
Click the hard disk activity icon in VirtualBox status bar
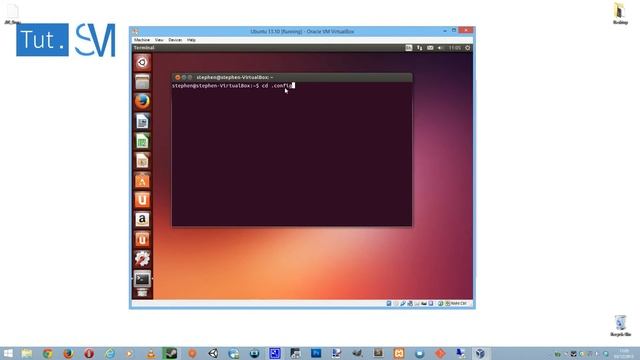(389, 304)
